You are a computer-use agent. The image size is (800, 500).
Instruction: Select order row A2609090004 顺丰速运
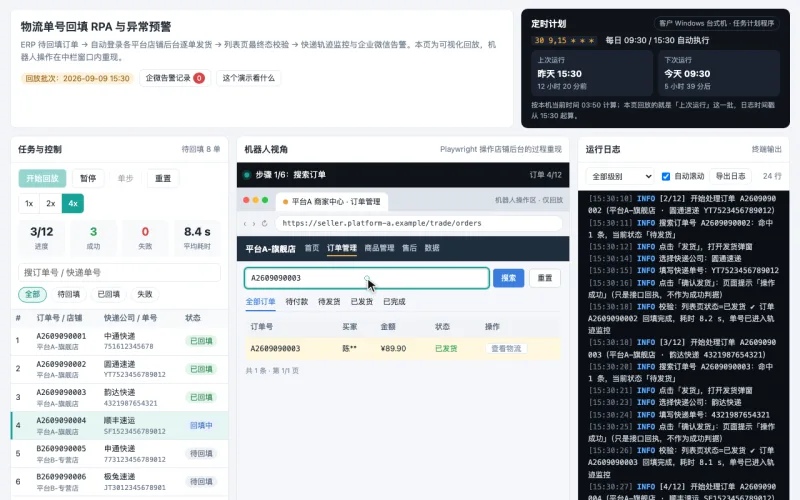coord(119,426)
